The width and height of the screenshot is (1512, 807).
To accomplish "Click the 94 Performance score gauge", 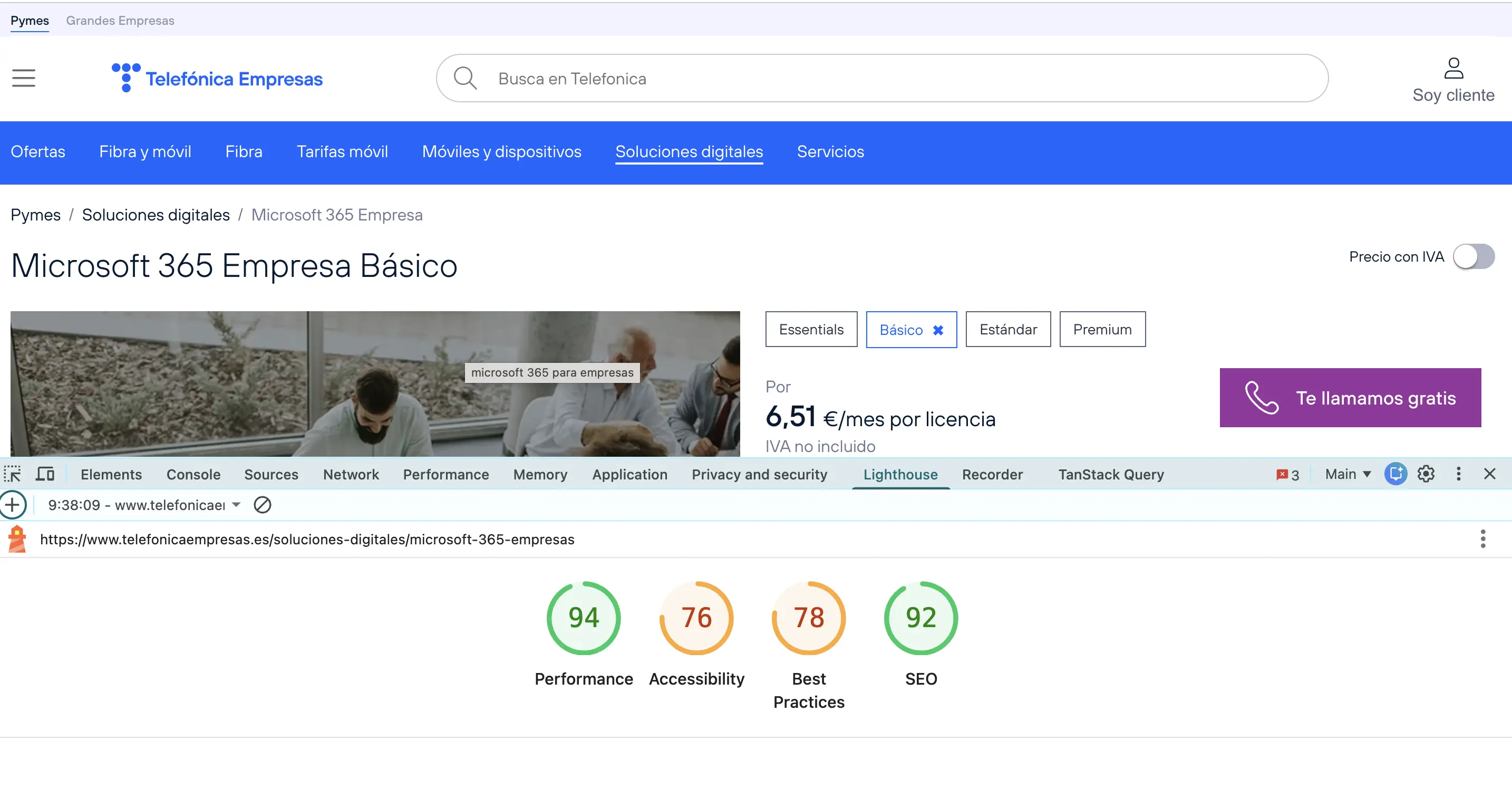I will click(x=583, y=617).
